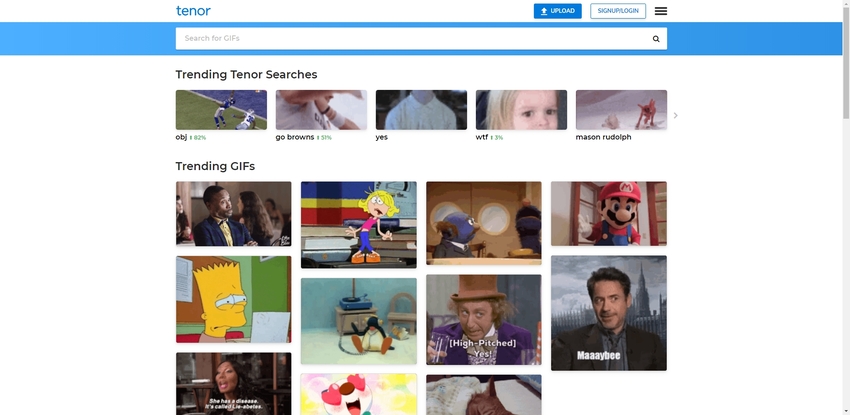The image size is (850, 415).
Task: Open the mason rudolph trending search
Action: pyautogui.click(x=621, y=110)
